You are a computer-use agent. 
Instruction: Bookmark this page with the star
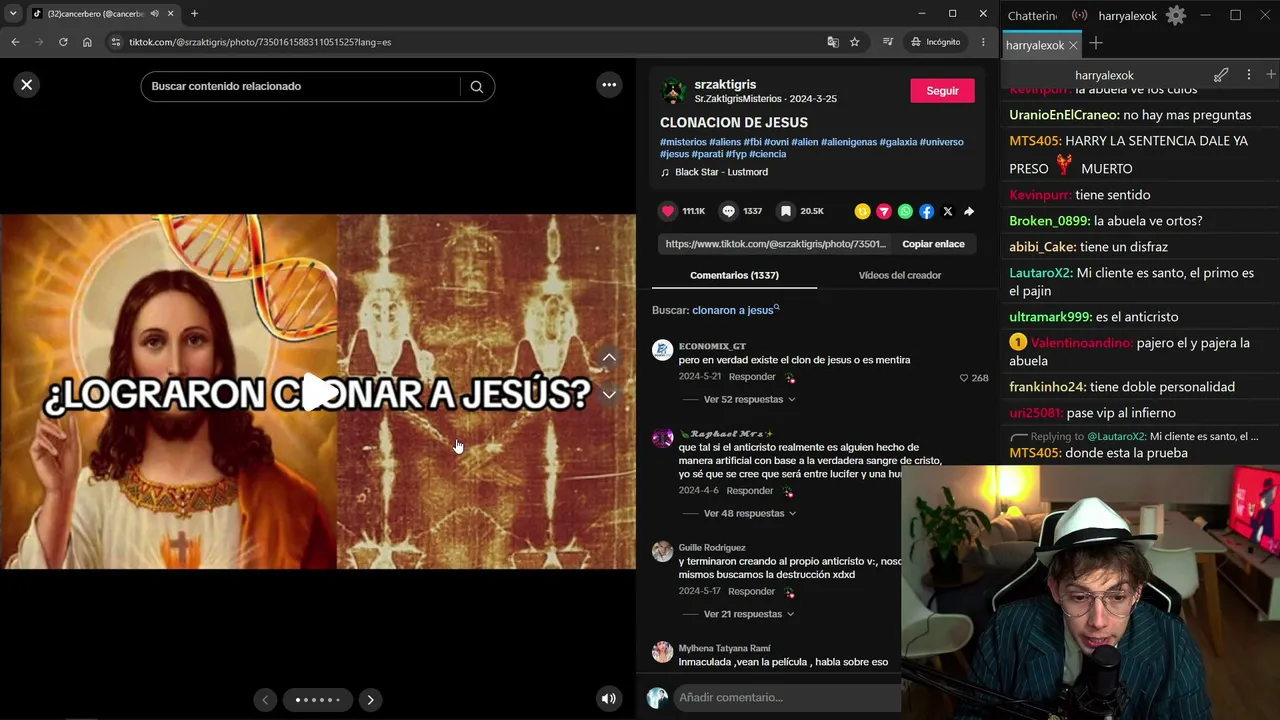[x=855, y=42]
